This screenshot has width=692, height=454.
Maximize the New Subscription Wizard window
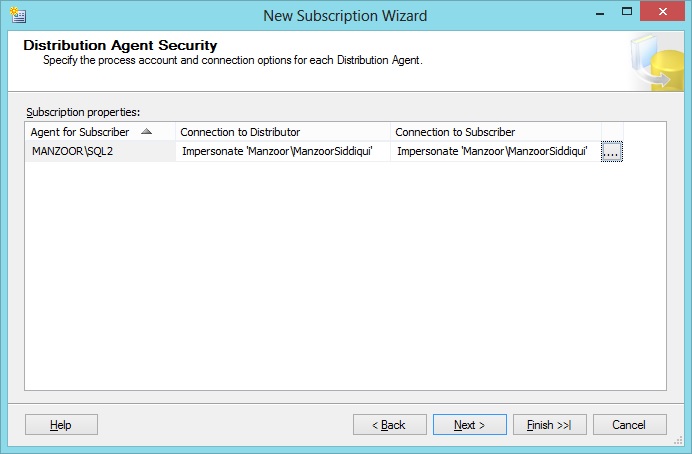626,13
